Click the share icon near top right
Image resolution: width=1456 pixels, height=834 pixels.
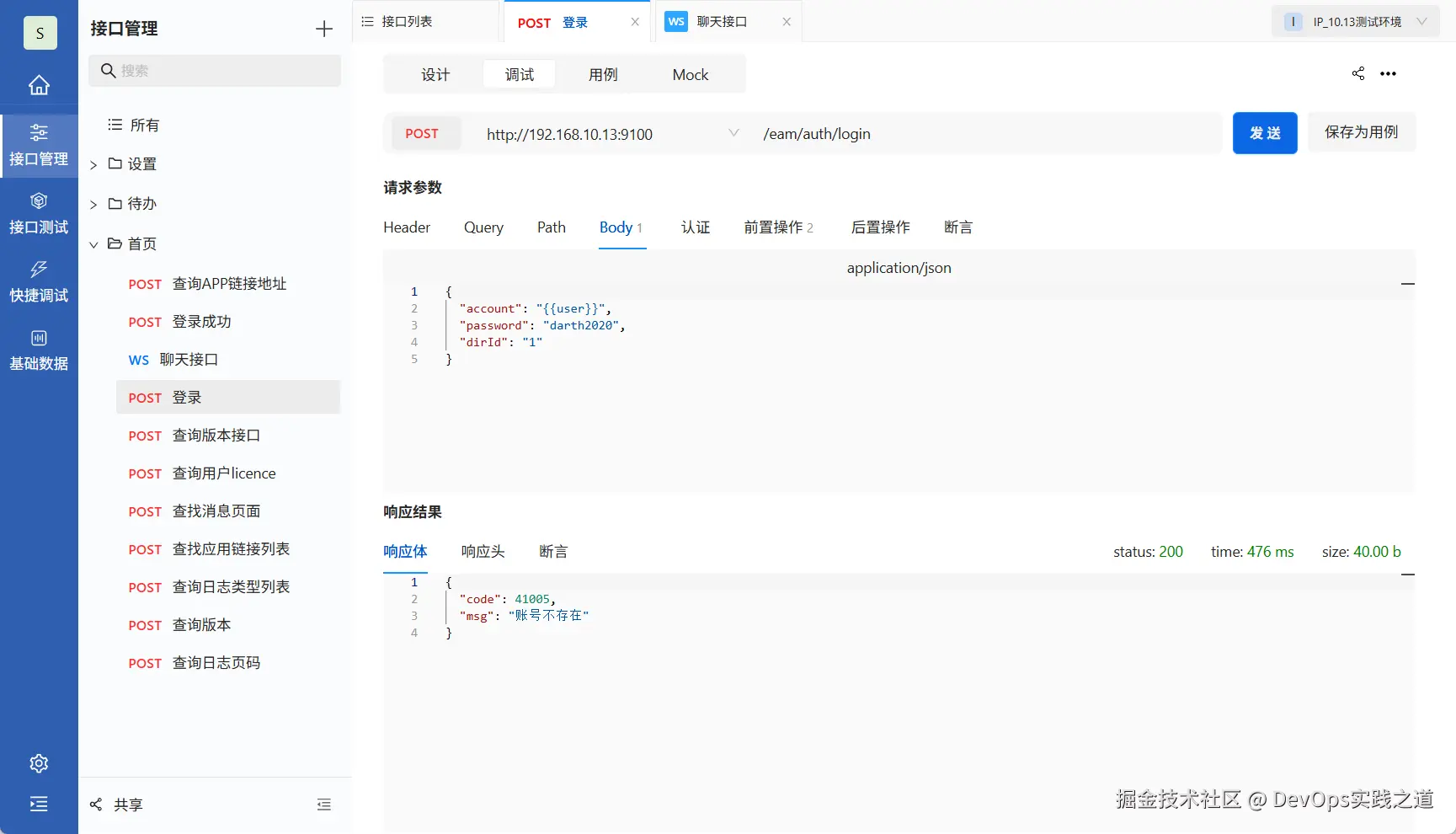[x=1358, y=73]
